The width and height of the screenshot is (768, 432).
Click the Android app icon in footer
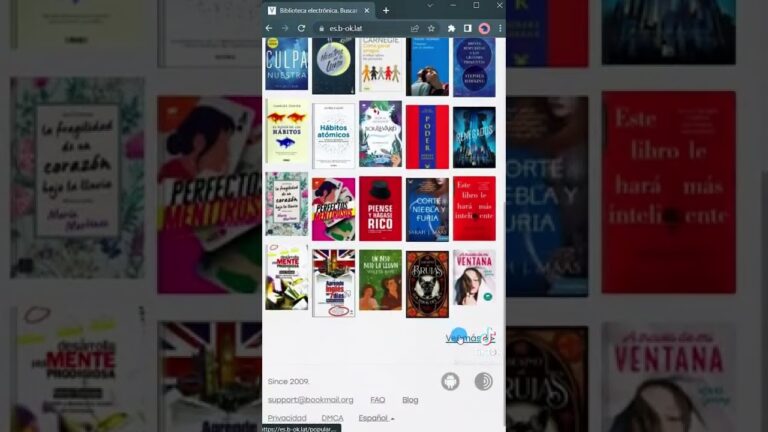pos(450,382)
